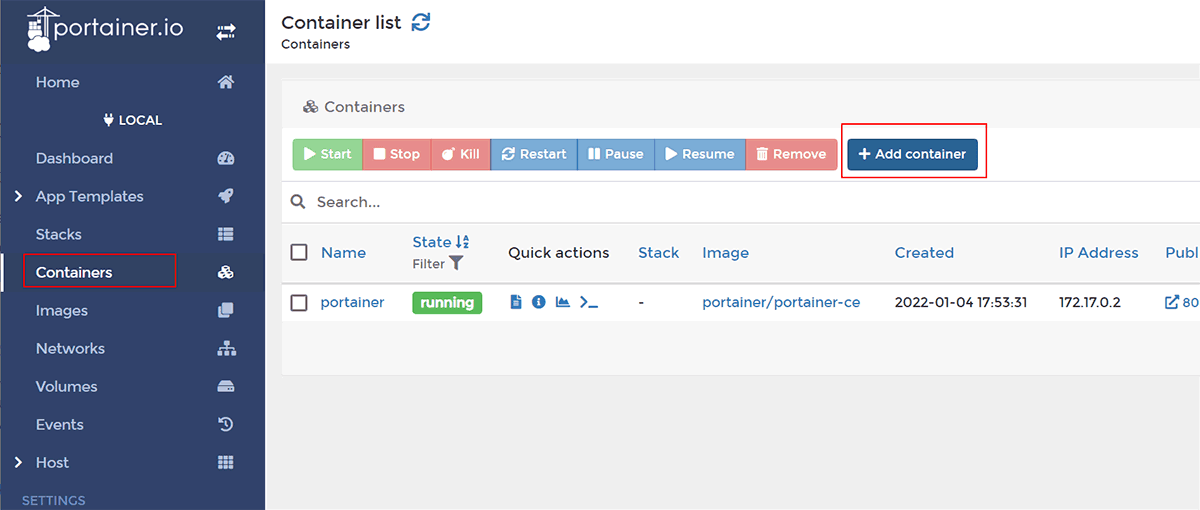Check the portainer row checkbox
The height and width of the screenshot is (510, 1200).
299,302
